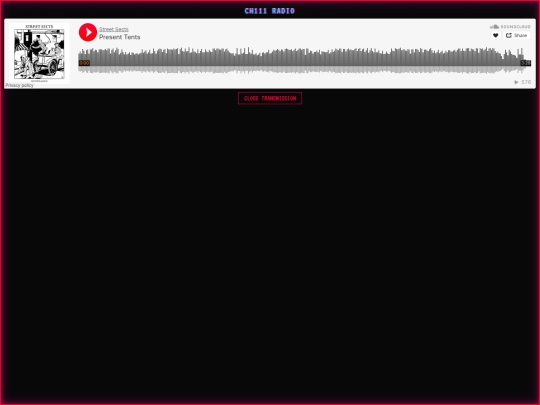Viewport: 540px width, 405px height.
Task: Play the Present Tents track
Action: tap(88, 32)
